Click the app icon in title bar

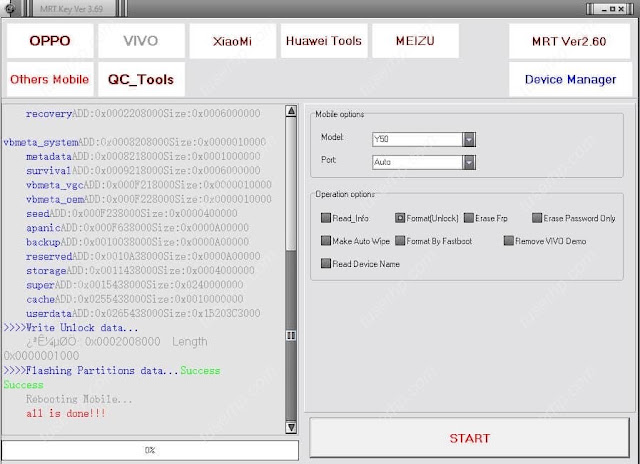click(10, 8)
